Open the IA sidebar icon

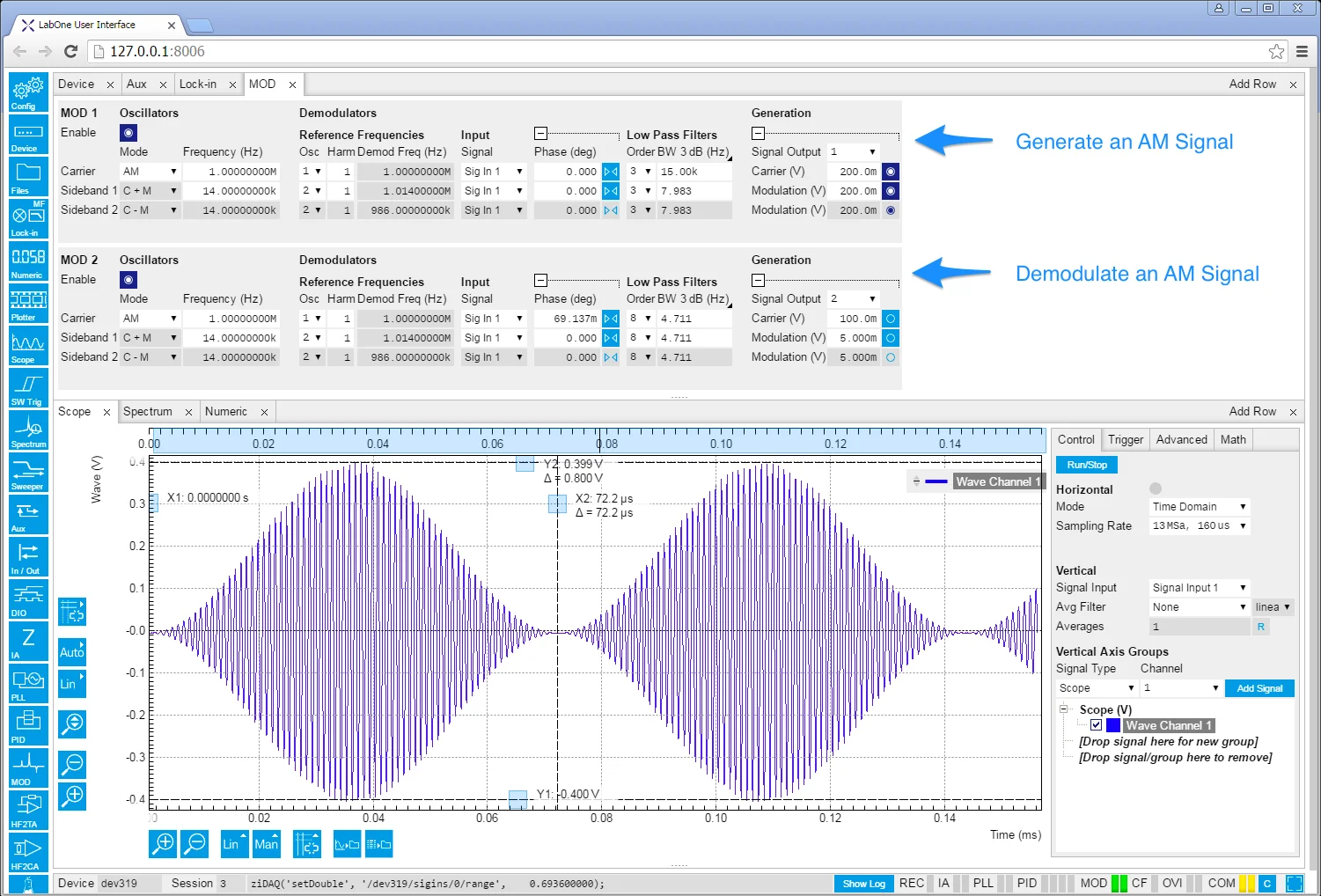pos(28,642)
